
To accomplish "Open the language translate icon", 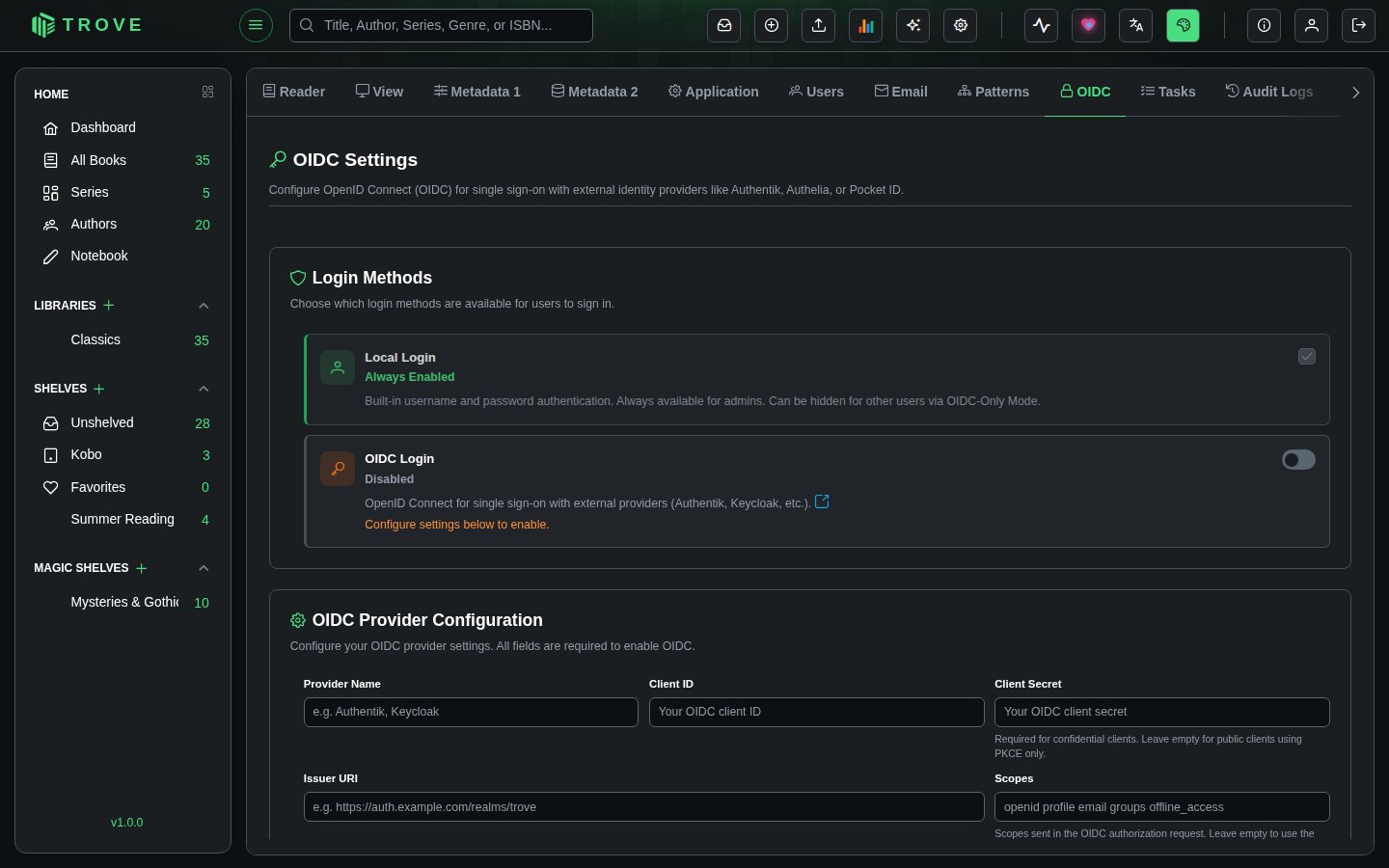I will tap(1135, 25).
